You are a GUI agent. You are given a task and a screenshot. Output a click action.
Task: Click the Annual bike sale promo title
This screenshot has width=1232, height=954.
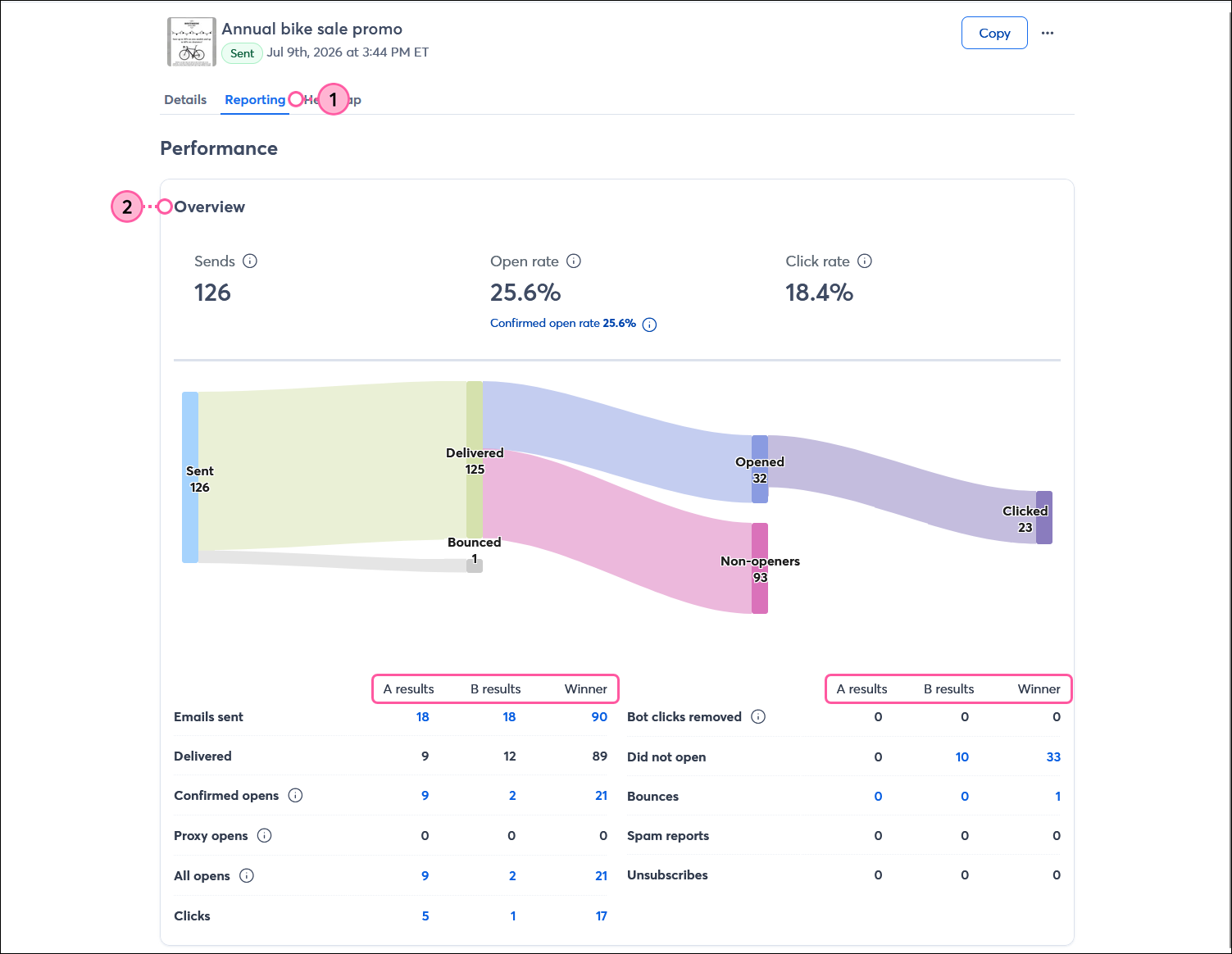point(312,29)
